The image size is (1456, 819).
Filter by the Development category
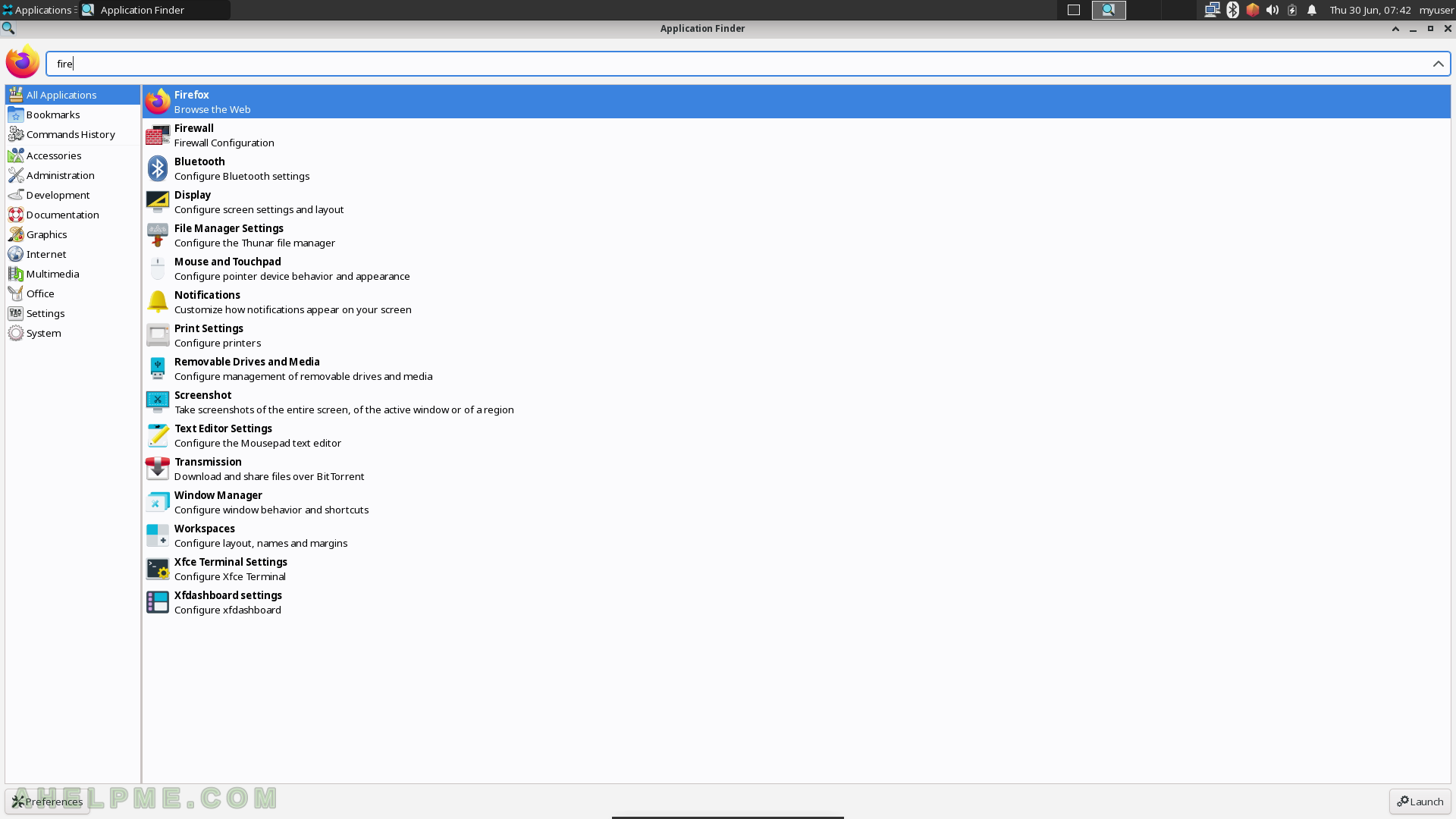(x=73, y=195)
